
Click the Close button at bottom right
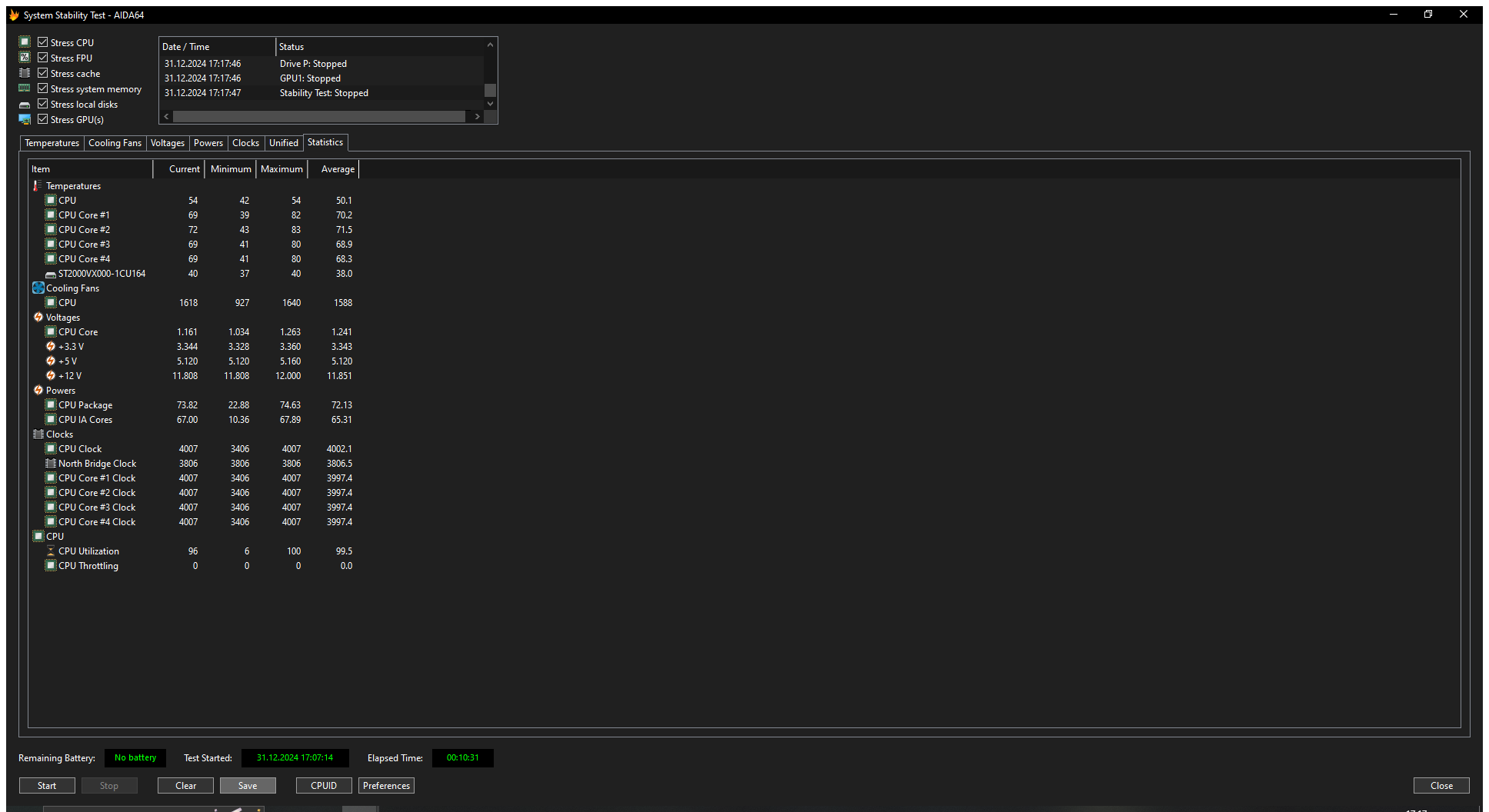1441,785
